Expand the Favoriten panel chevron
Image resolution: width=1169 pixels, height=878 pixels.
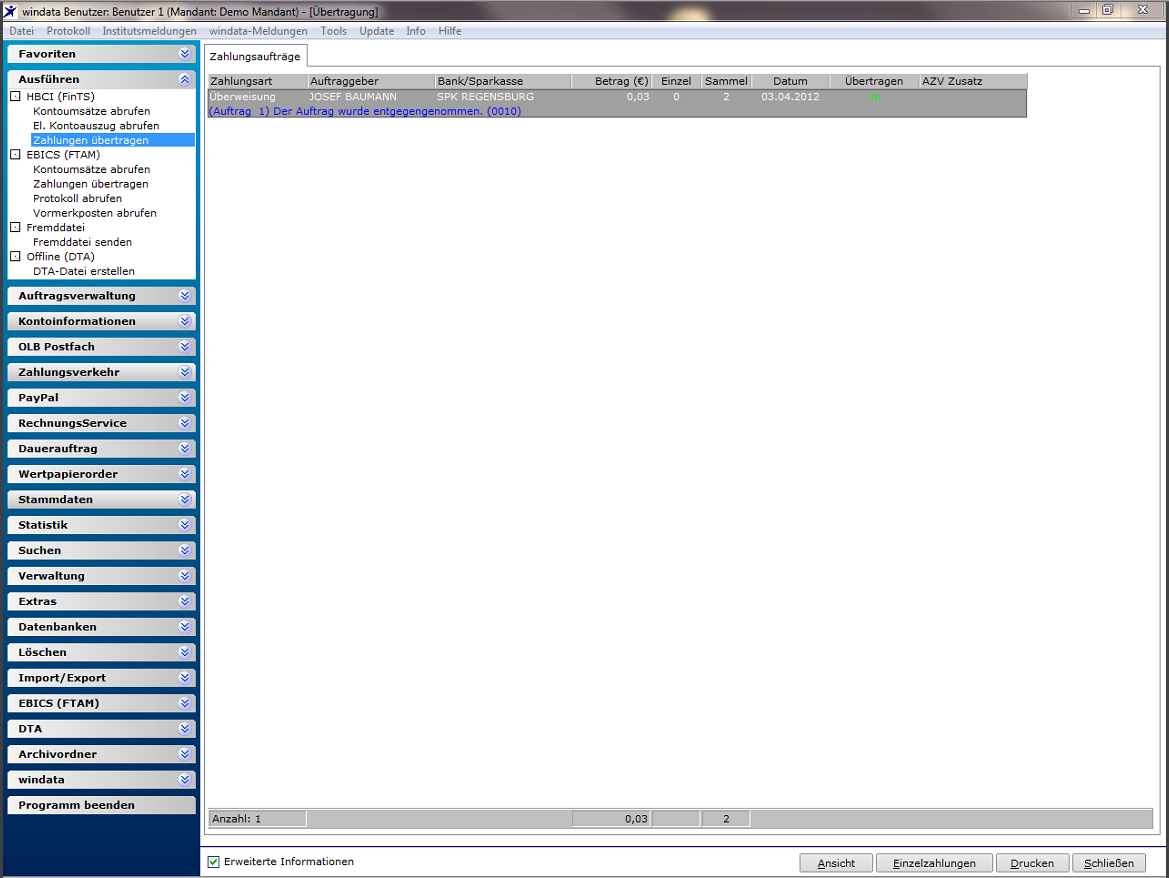click(185, 54)
